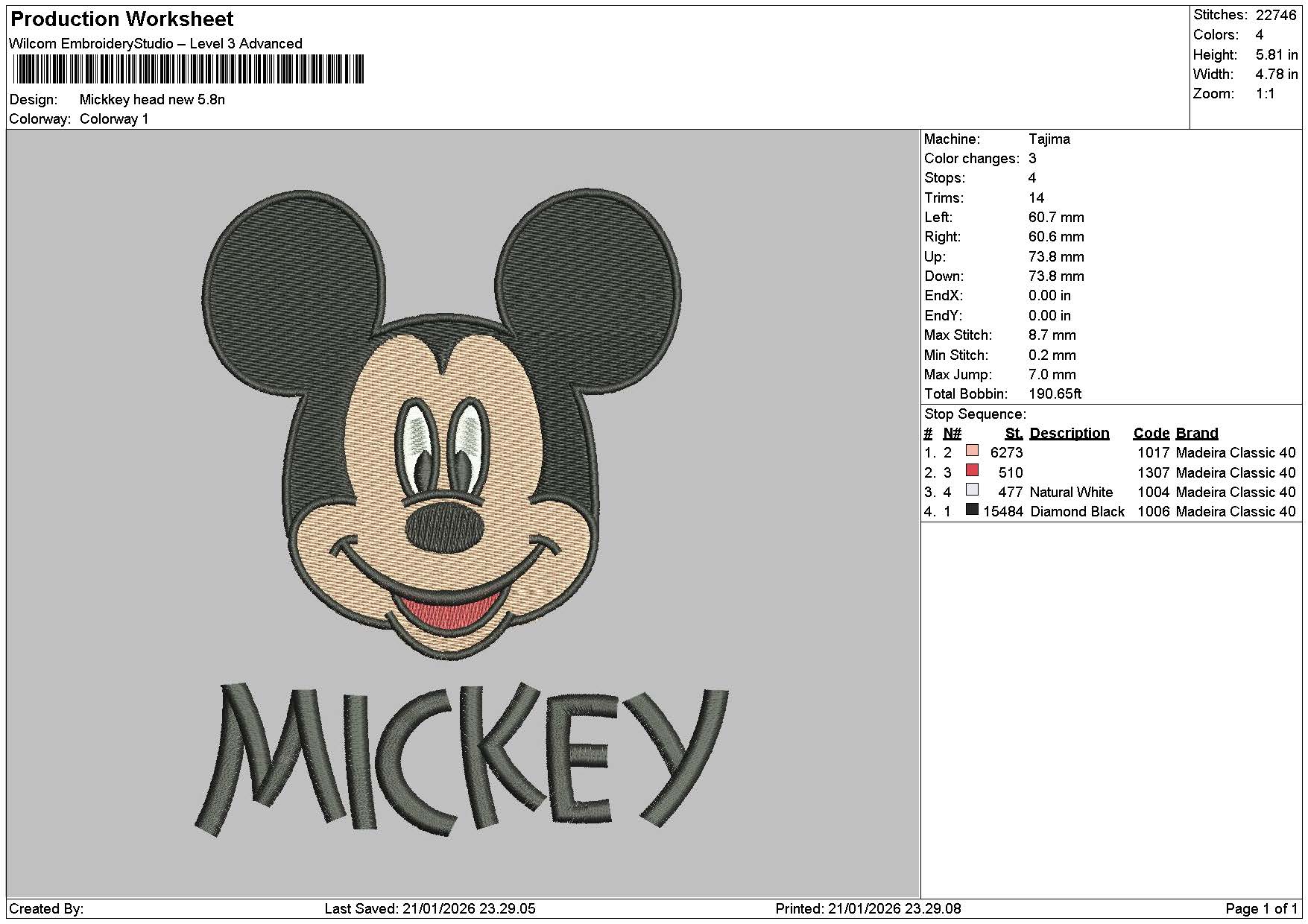1308x924 pixels.
Task: Click the Colors value '4' in header
Action: coord(1259,34)
